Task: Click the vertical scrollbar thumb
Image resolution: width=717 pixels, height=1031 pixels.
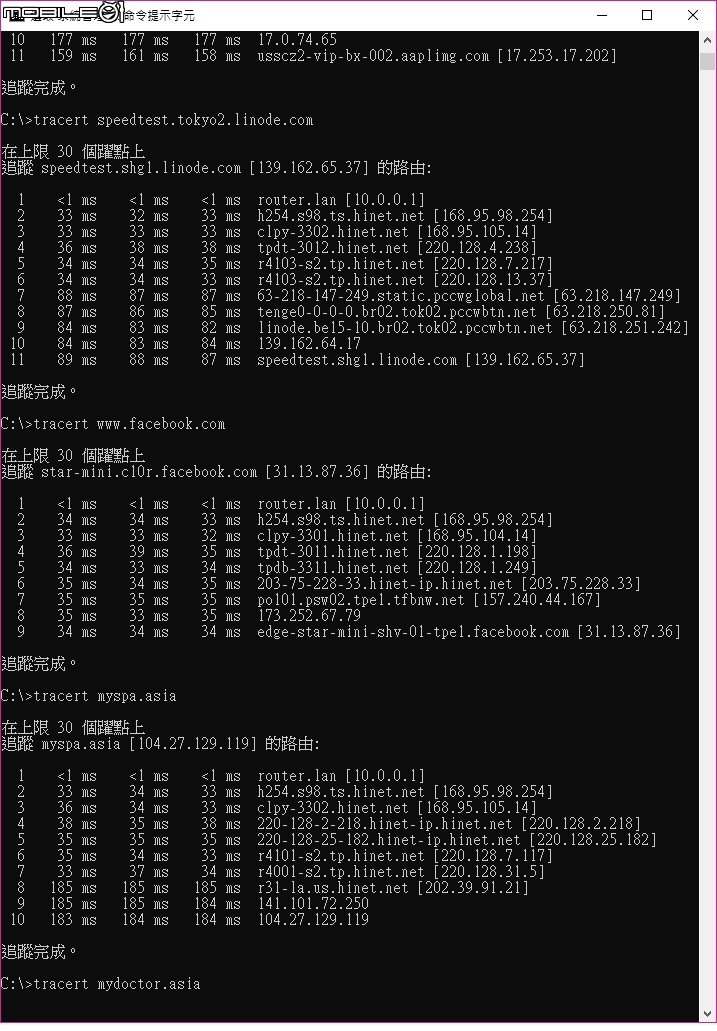Action: [707, 61]
